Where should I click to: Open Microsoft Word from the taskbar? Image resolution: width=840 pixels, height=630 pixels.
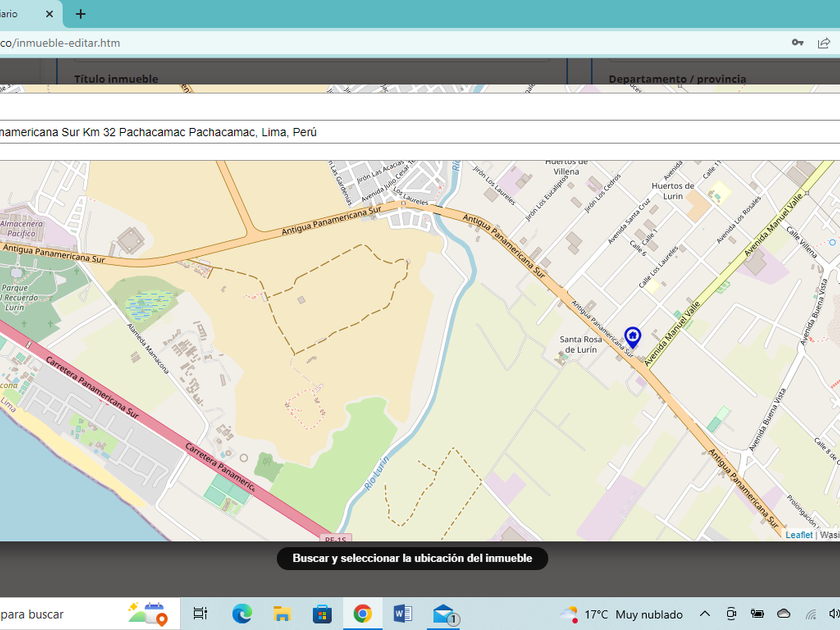(x=402, y=613)
